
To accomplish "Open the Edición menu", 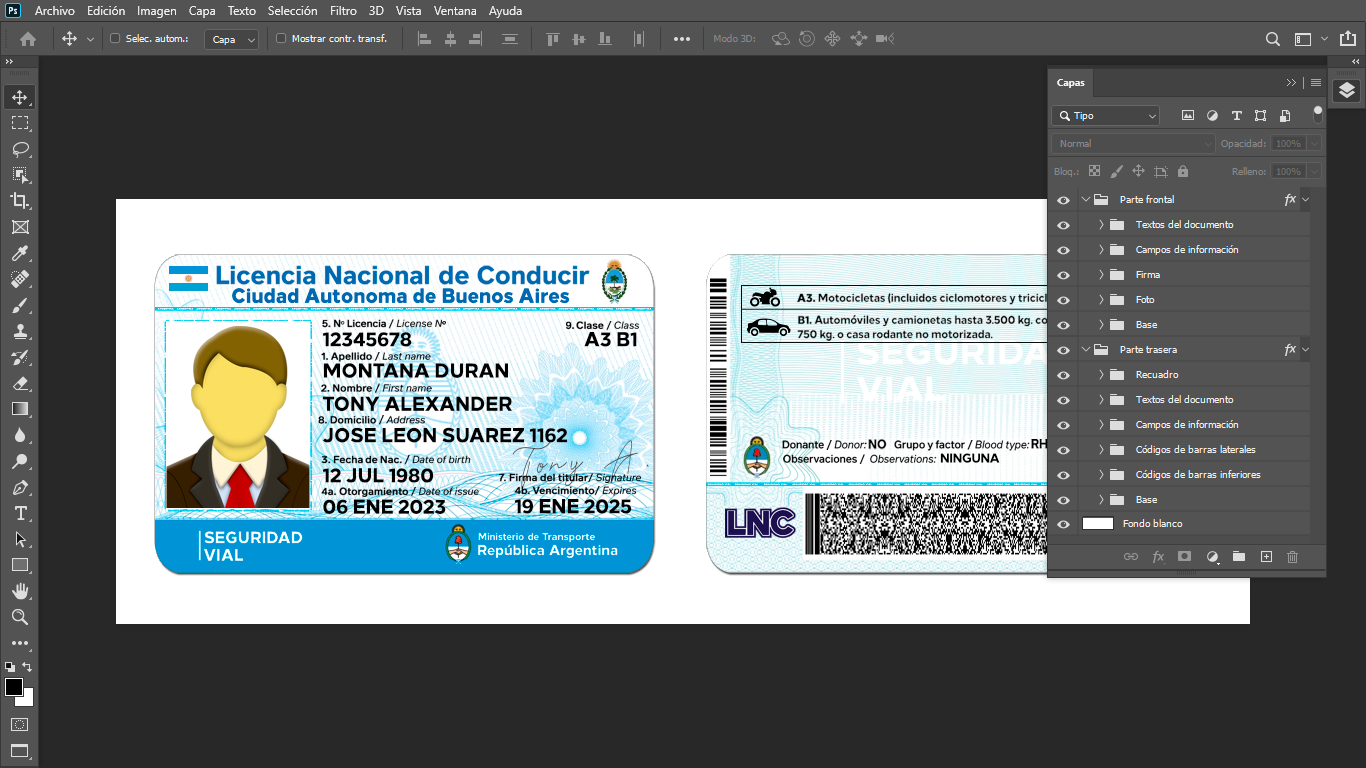I will click(106, 11).
